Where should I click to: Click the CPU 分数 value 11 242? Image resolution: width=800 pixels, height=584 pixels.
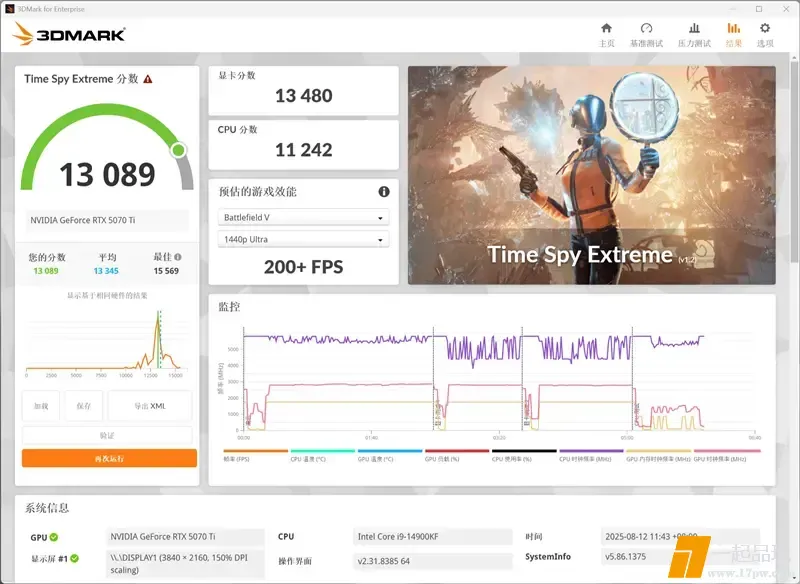[304, 149]
